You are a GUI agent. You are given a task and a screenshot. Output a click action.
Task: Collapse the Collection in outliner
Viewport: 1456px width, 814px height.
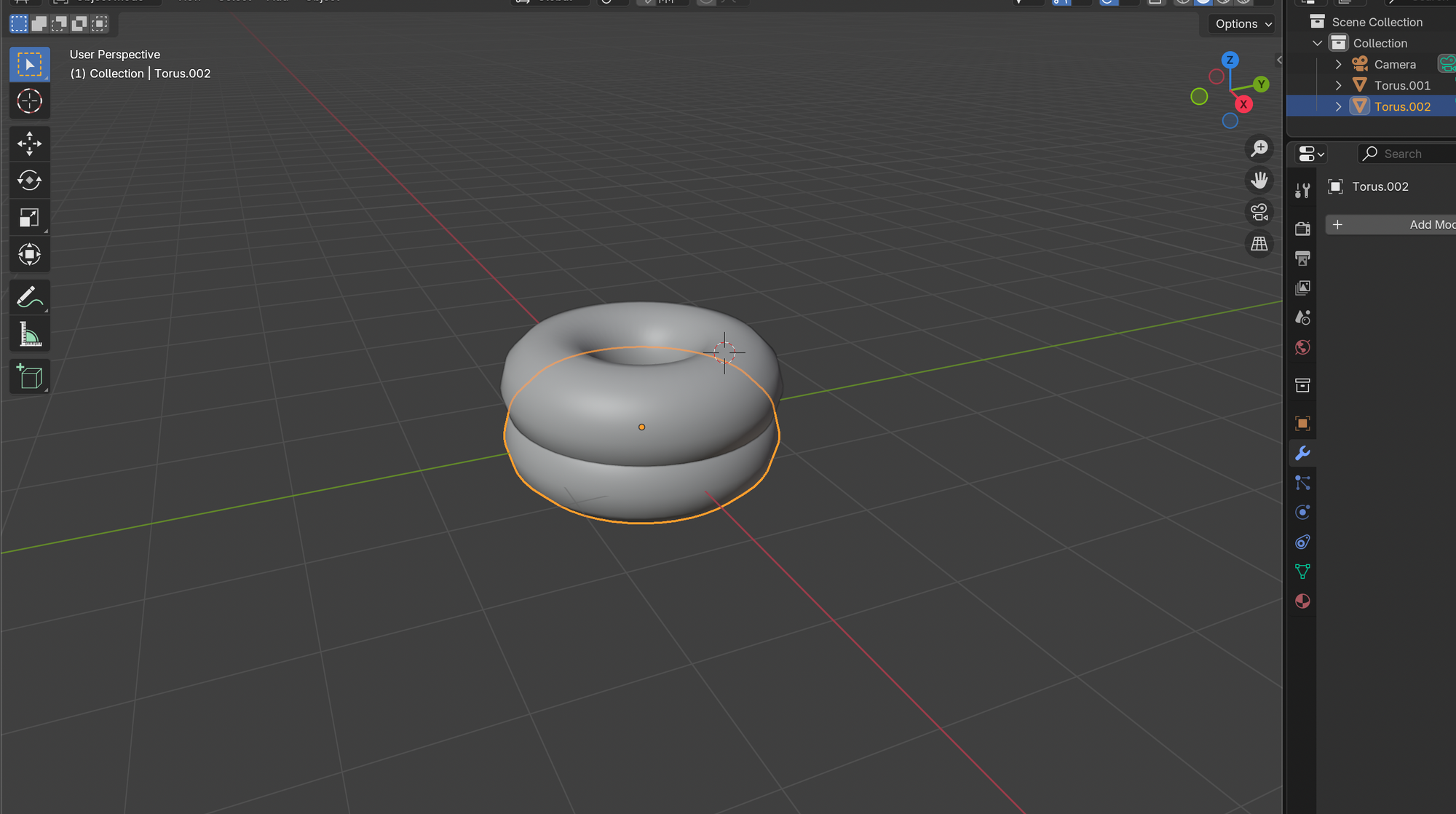1317,44
